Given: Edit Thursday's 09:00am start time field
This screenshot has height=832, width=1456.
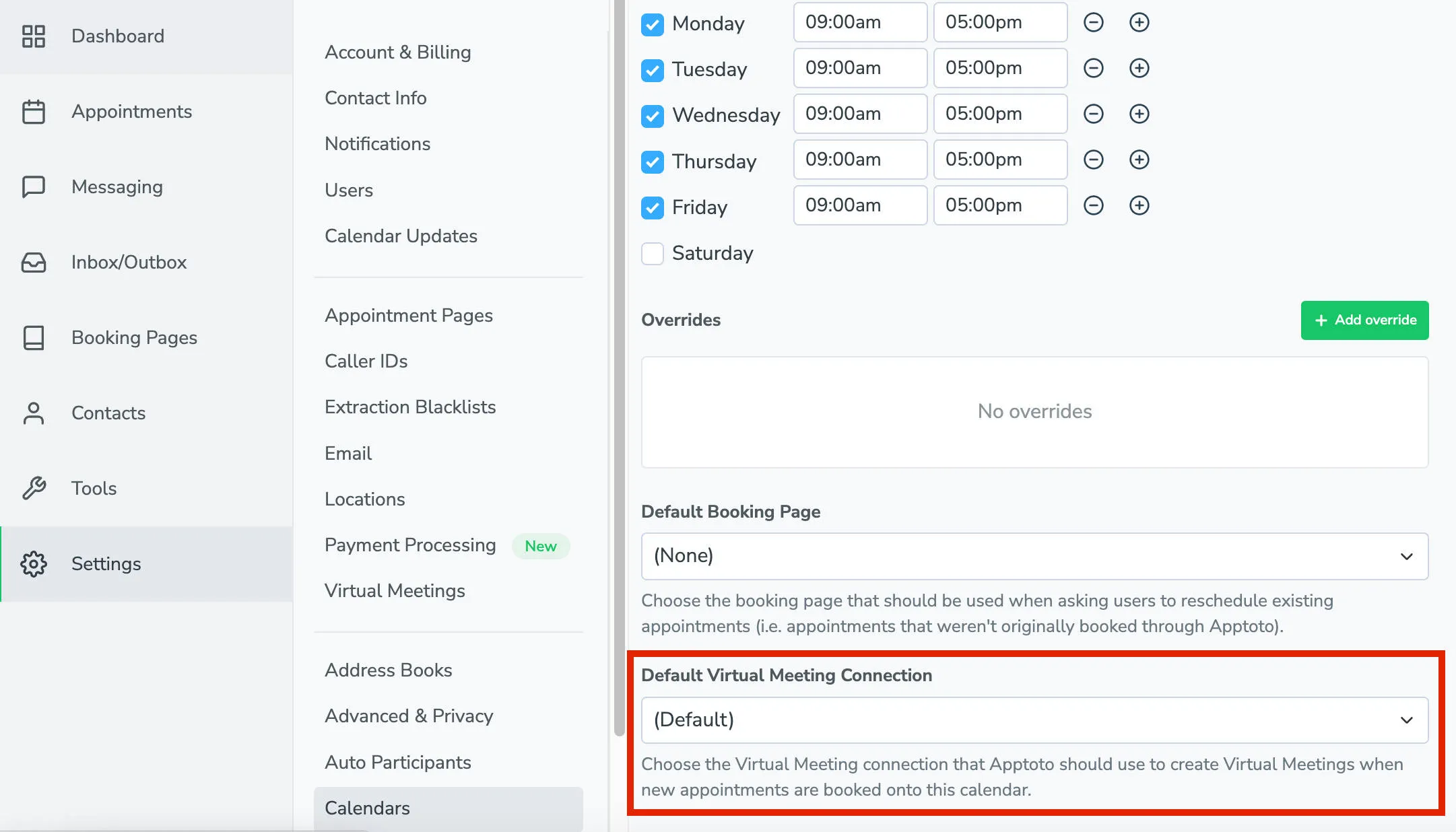Looking at the screenshot, I should [860, 160].
